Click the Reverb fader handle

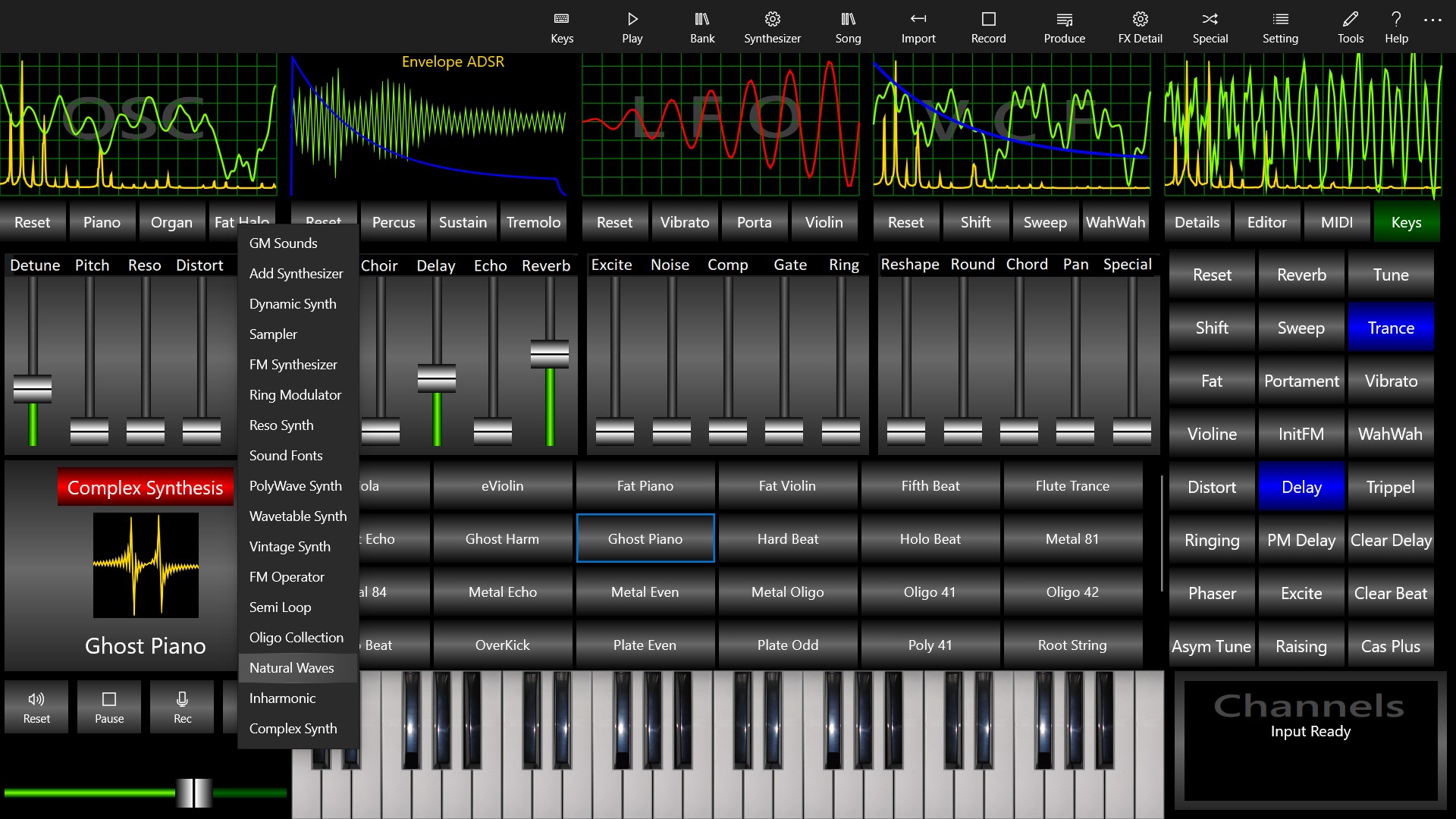pos(549,354)
